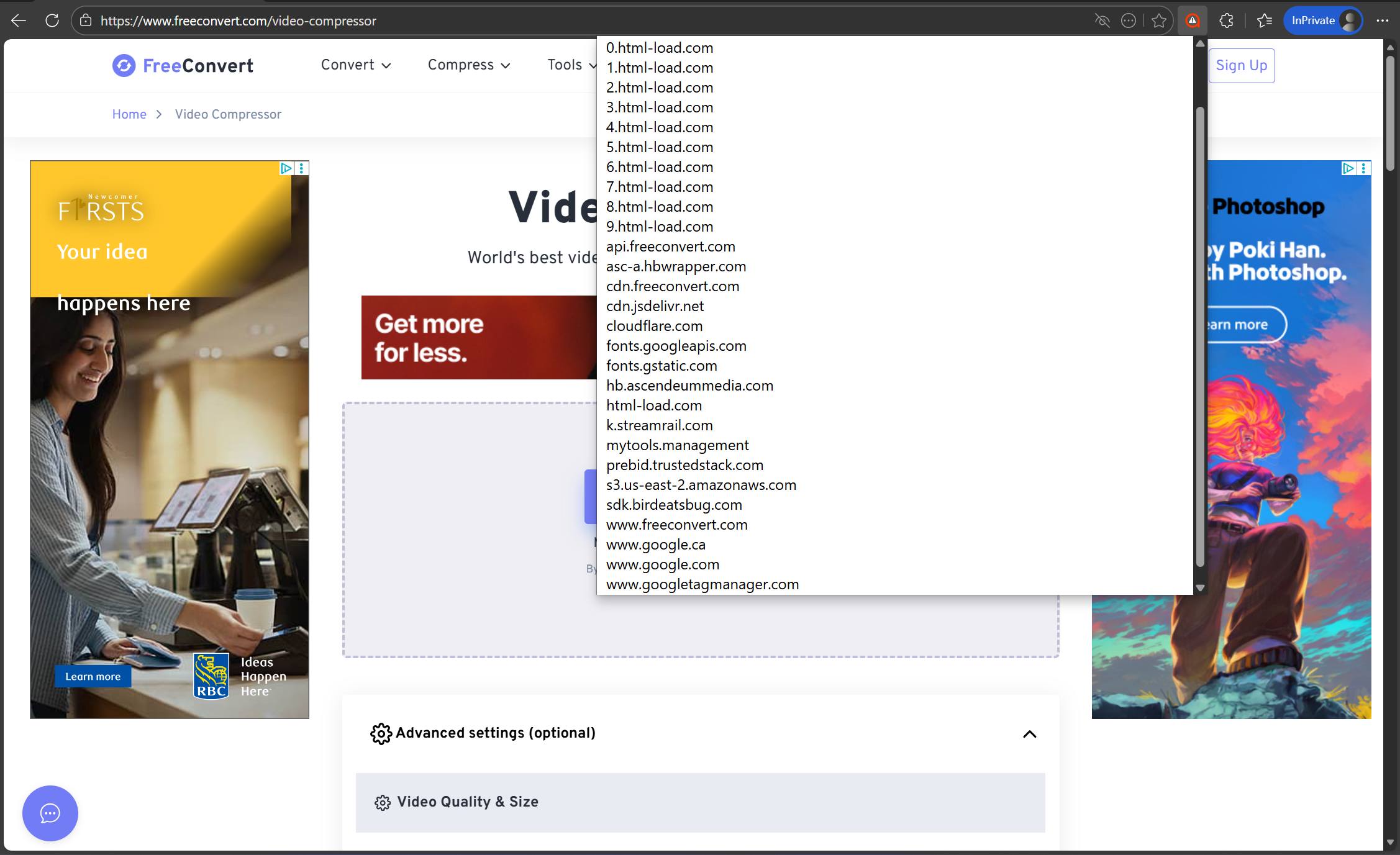Open the live chat bubble icon

[x=50, y=813]
